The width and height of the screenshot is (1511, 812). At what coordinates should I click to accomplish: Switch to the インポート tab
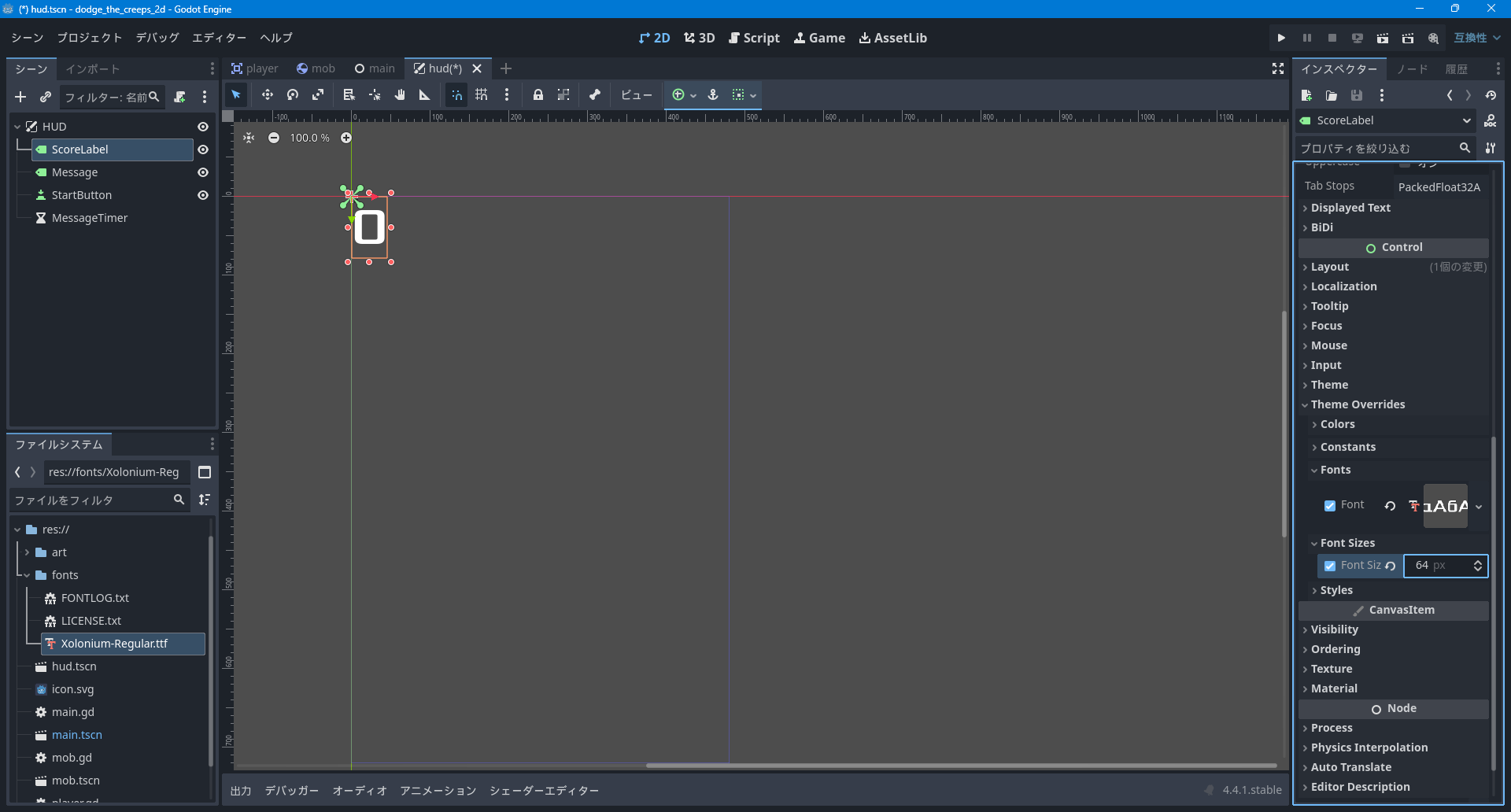pos(93,69)
